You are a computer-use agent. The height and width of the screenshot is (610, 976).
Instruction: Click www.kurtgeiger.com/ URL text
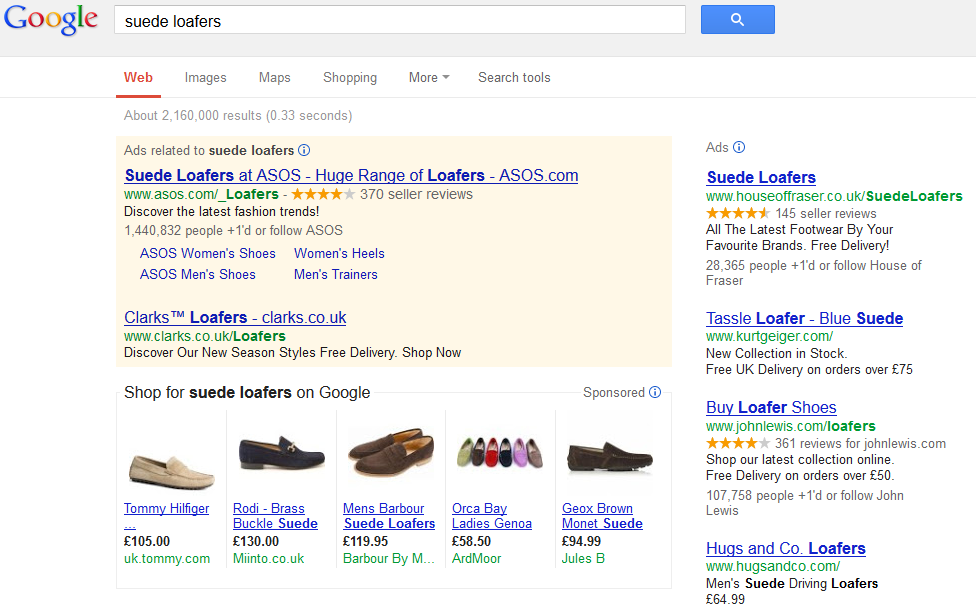[769, 337]
